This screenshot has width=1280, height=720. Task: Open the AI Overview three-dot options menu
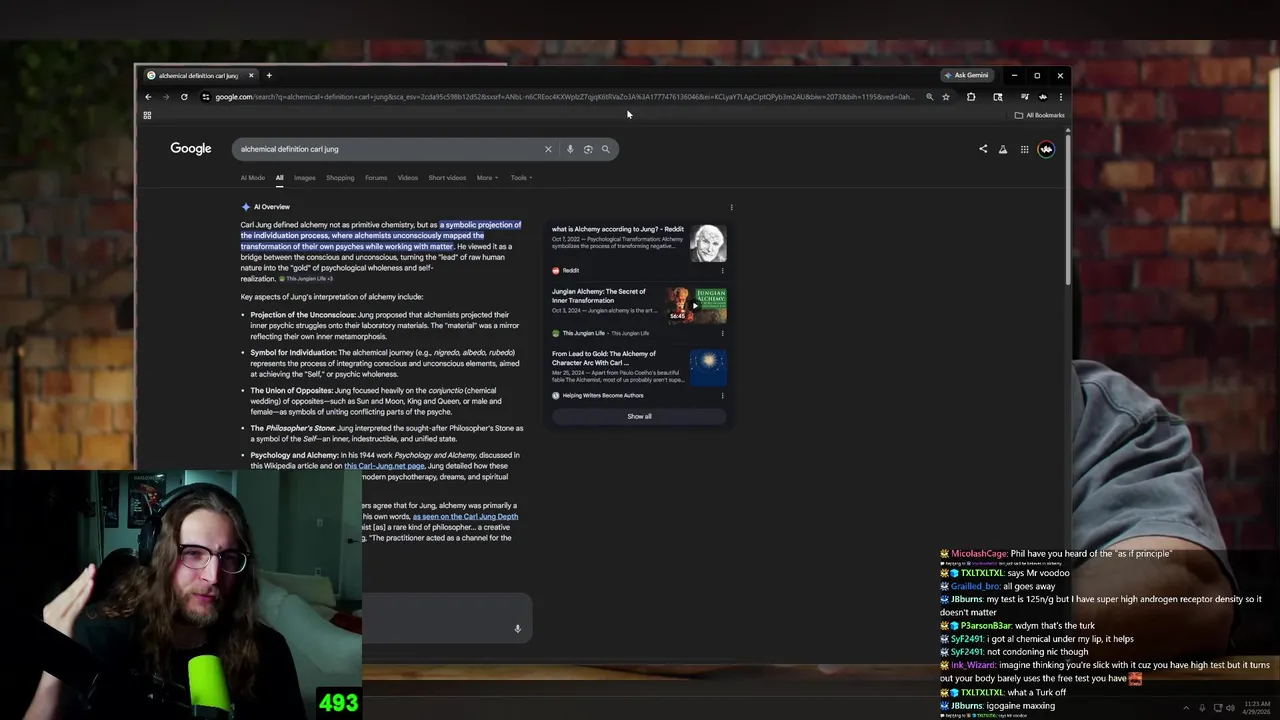click(x=731, y=207)
